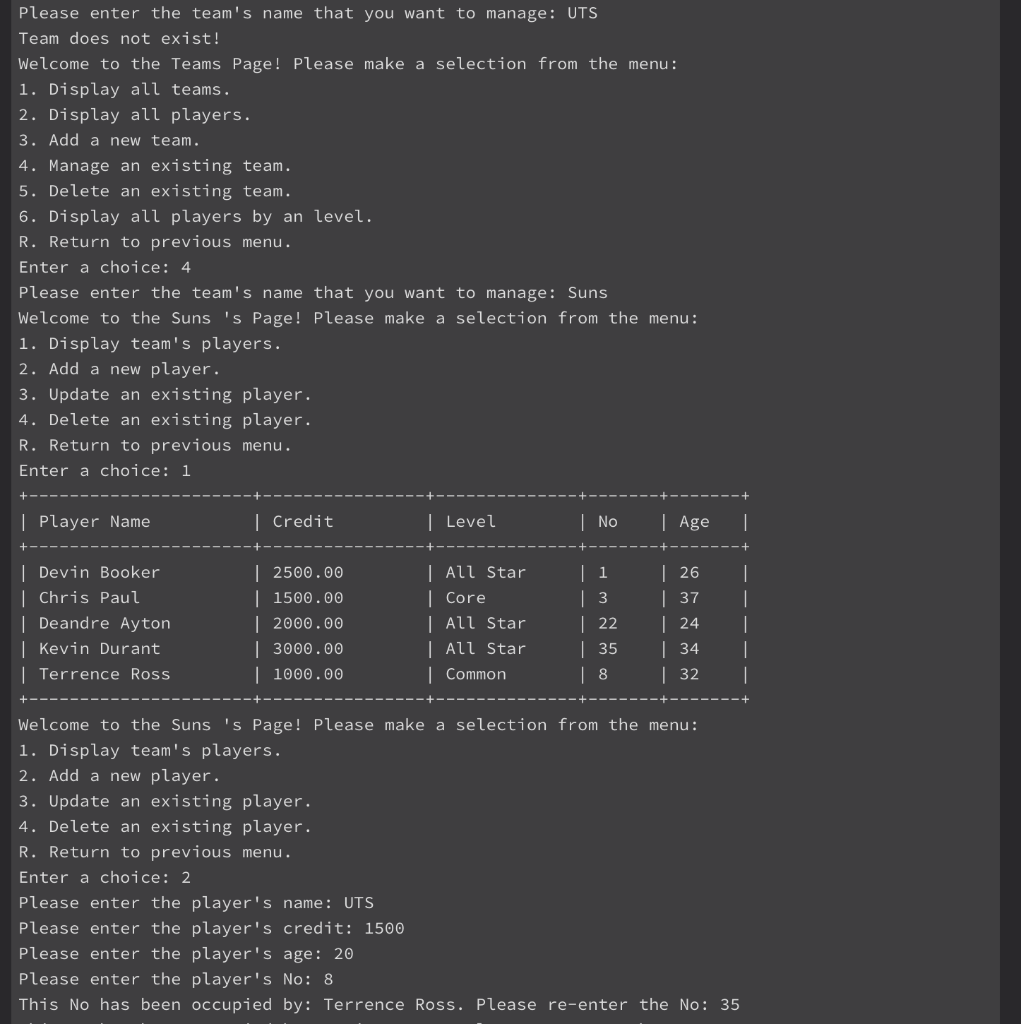Screen dimensions: 1021x1024
Task: Click Kevin Durant's credit value 3000.00
Action: [308, 649]
